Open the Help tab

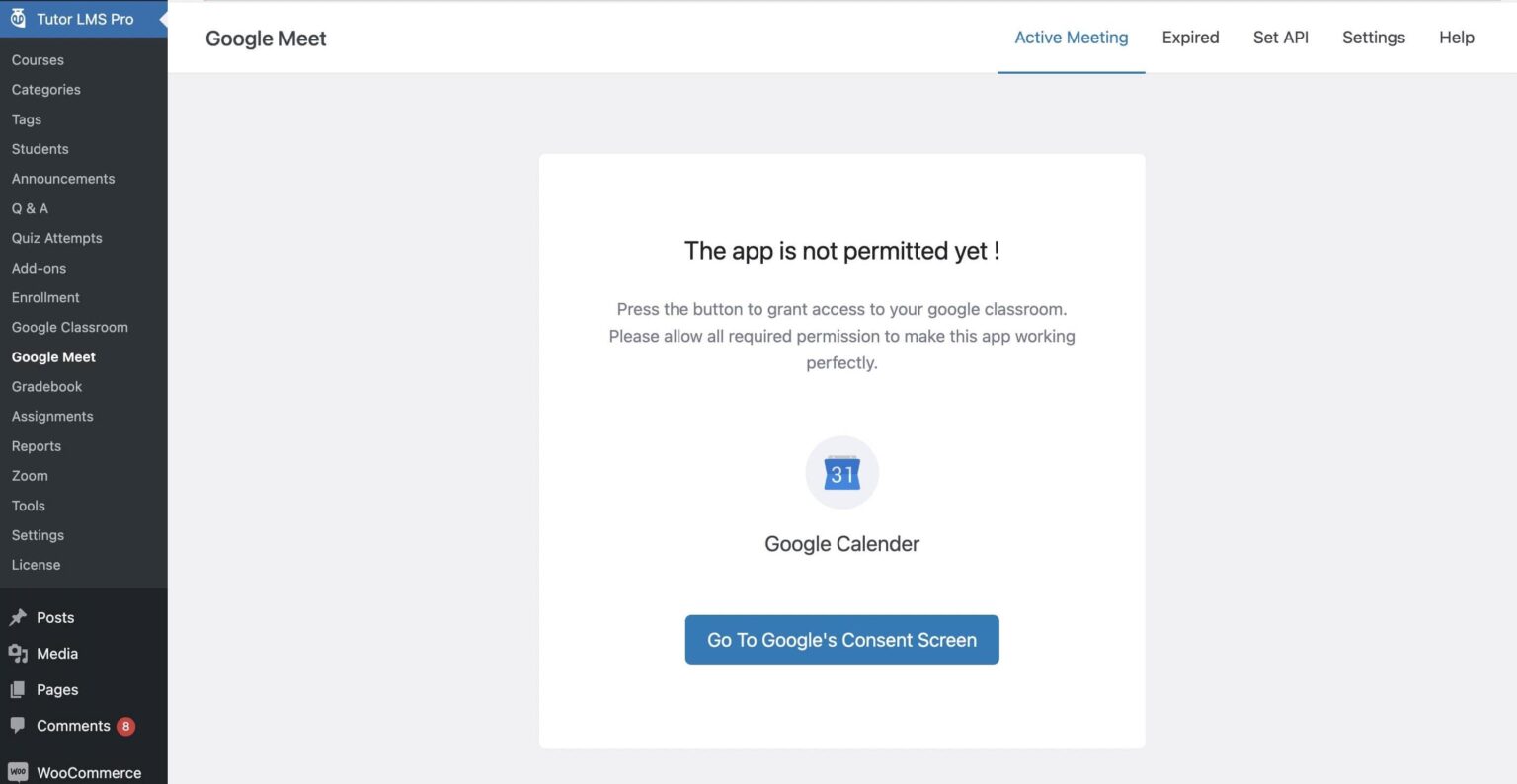tap(1457, 38)
